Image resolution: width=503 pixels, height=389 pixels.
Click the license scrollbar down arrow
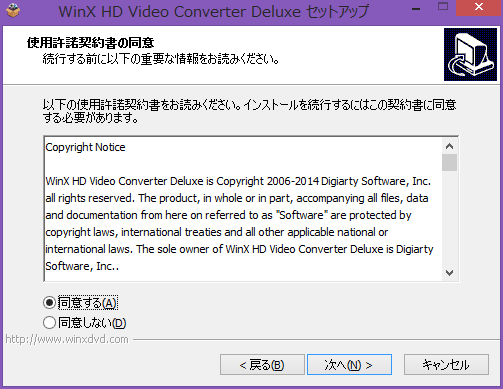(449, 273)
